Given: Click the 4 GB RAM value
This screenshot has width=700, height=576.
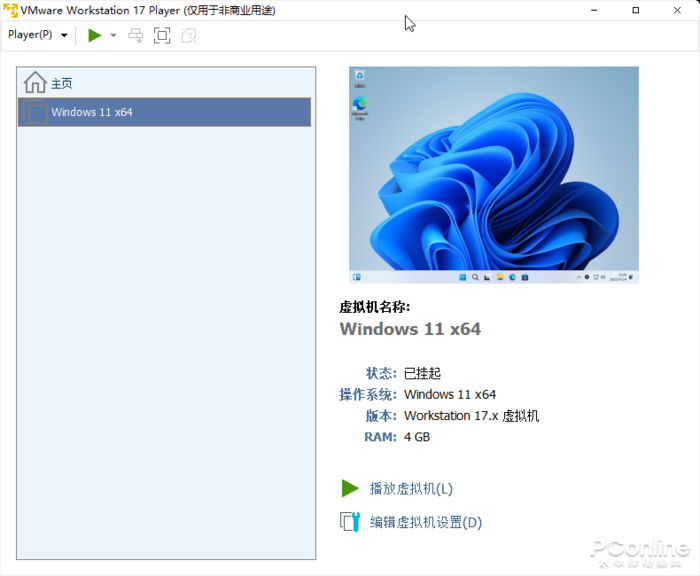Looking at the screenshot, I should 417,437.
